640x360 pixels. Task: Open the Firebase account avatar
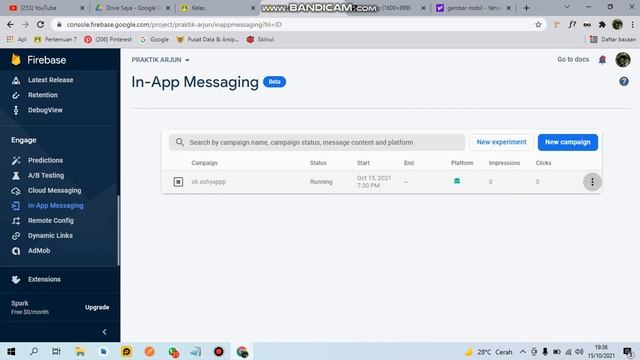pos(623,60)
